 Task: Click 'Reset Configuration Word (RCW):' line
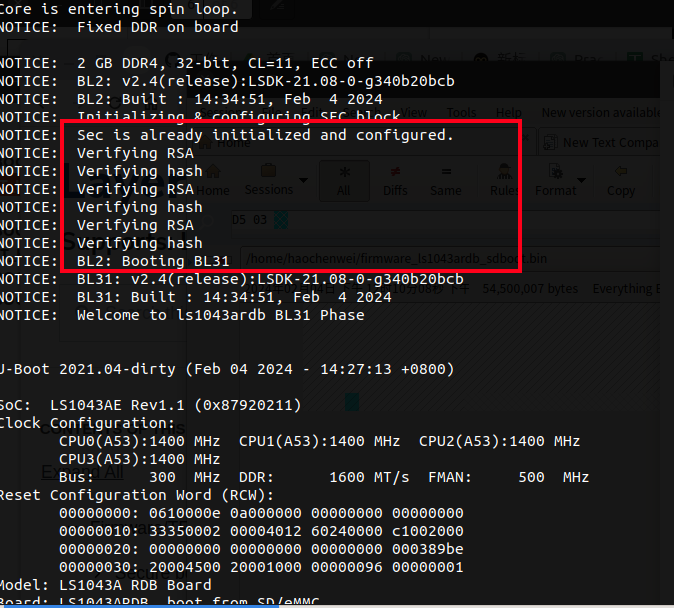[137, 495]
